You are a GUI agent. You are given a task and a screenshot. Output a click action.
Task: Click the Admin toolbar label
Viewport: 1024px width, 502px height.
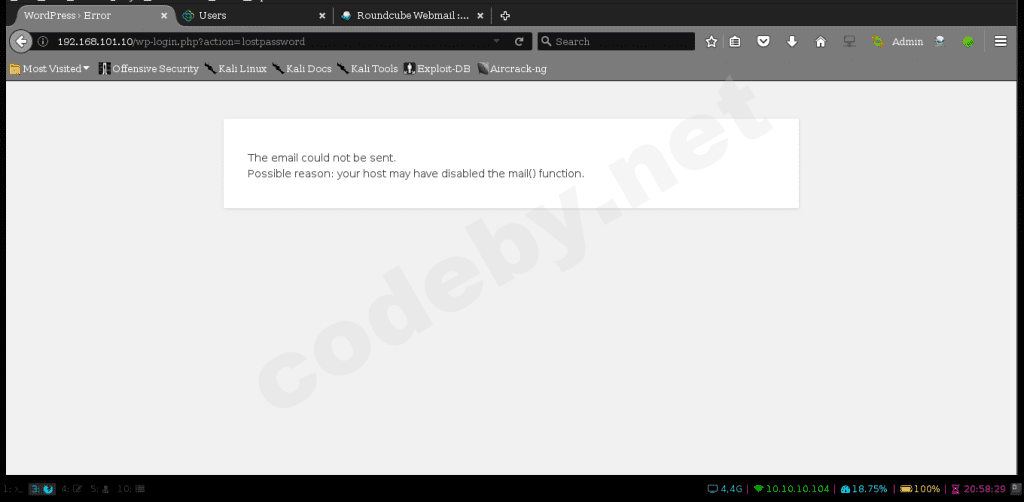(907, 42)
